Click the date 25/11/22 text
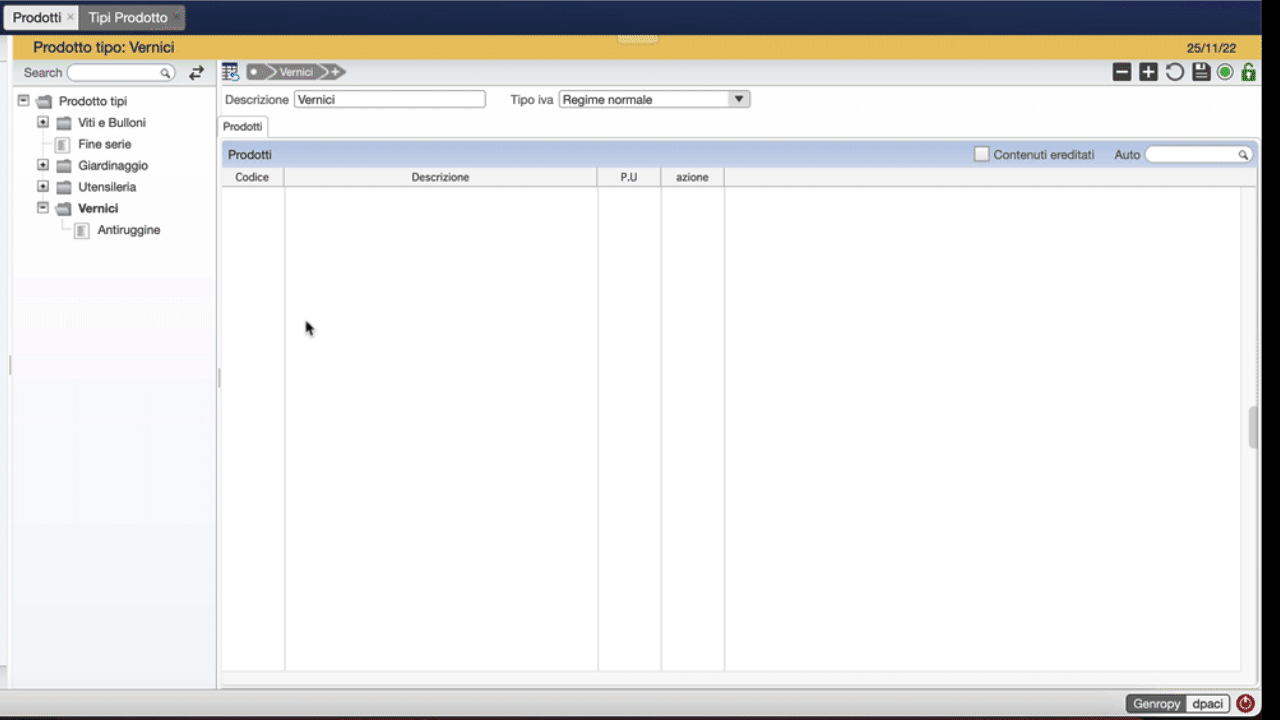 click(x=1211, y=48)
